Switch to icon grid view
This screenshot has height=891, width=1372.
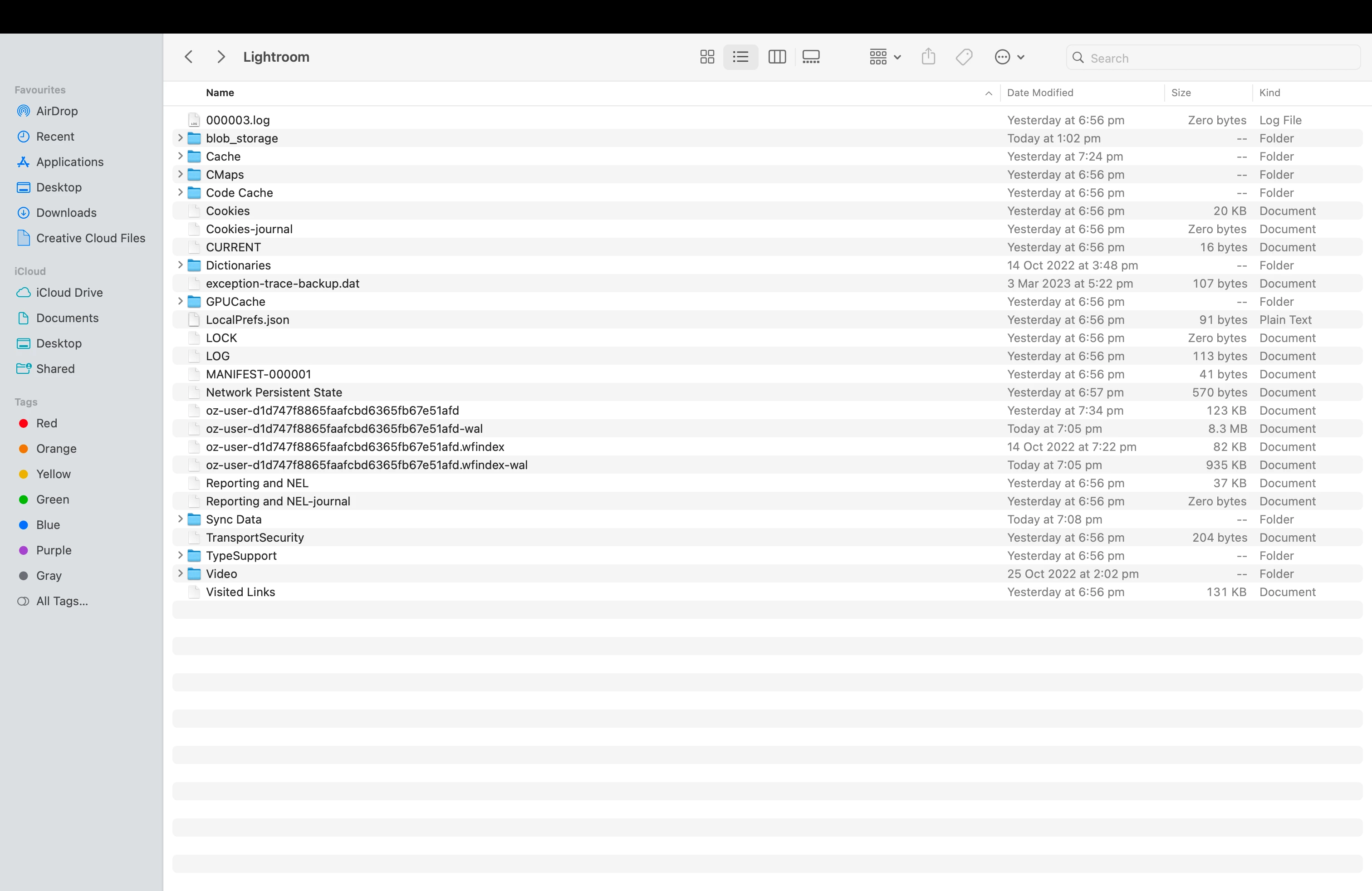click(707, 57)
